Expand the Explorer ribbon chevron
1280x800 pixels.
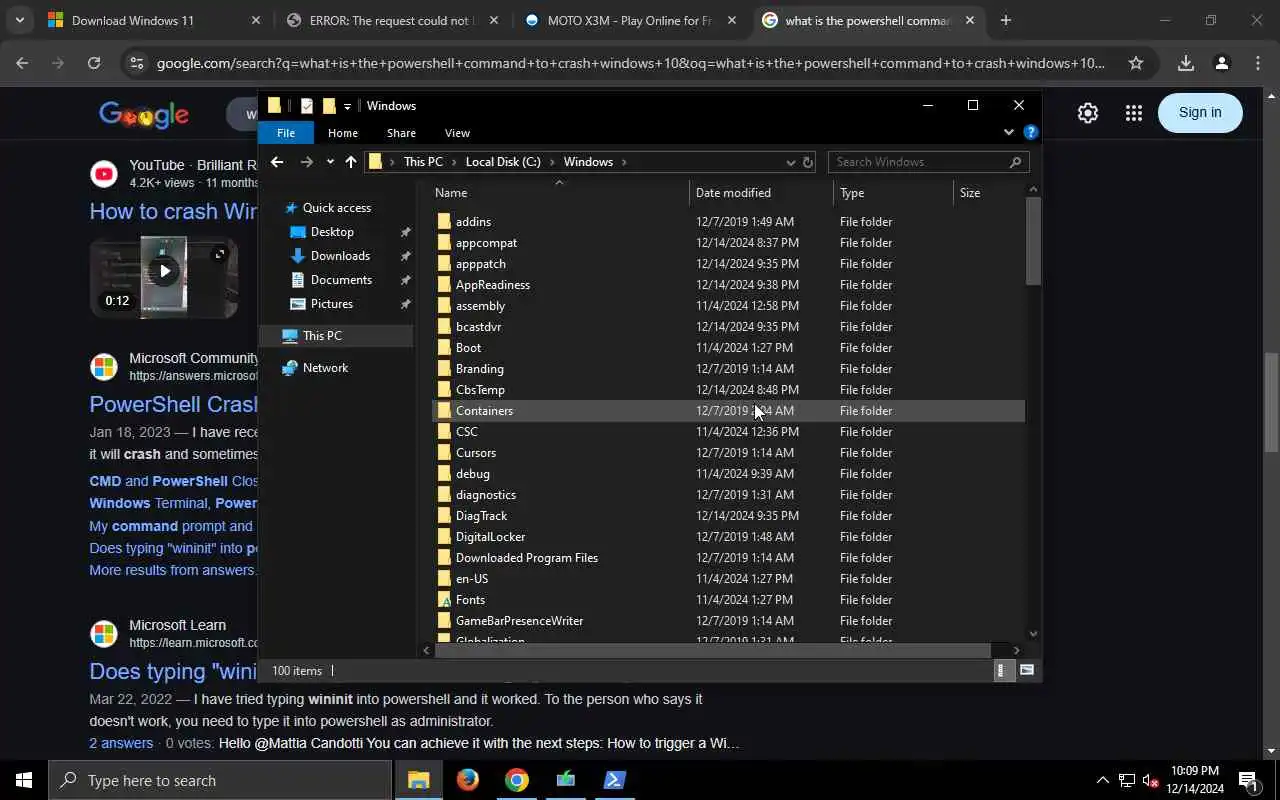(x=1008, y=132)
